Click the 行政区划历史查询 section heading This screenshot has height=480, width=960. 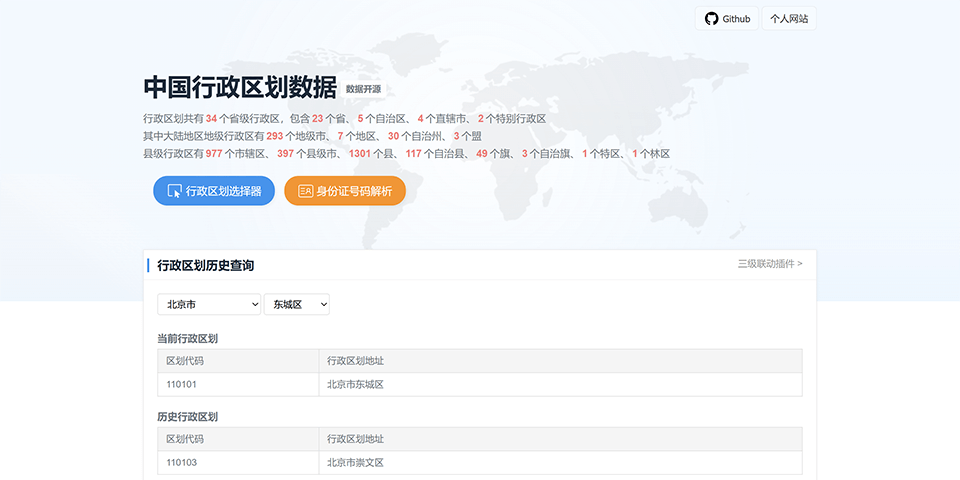[205, 265]
